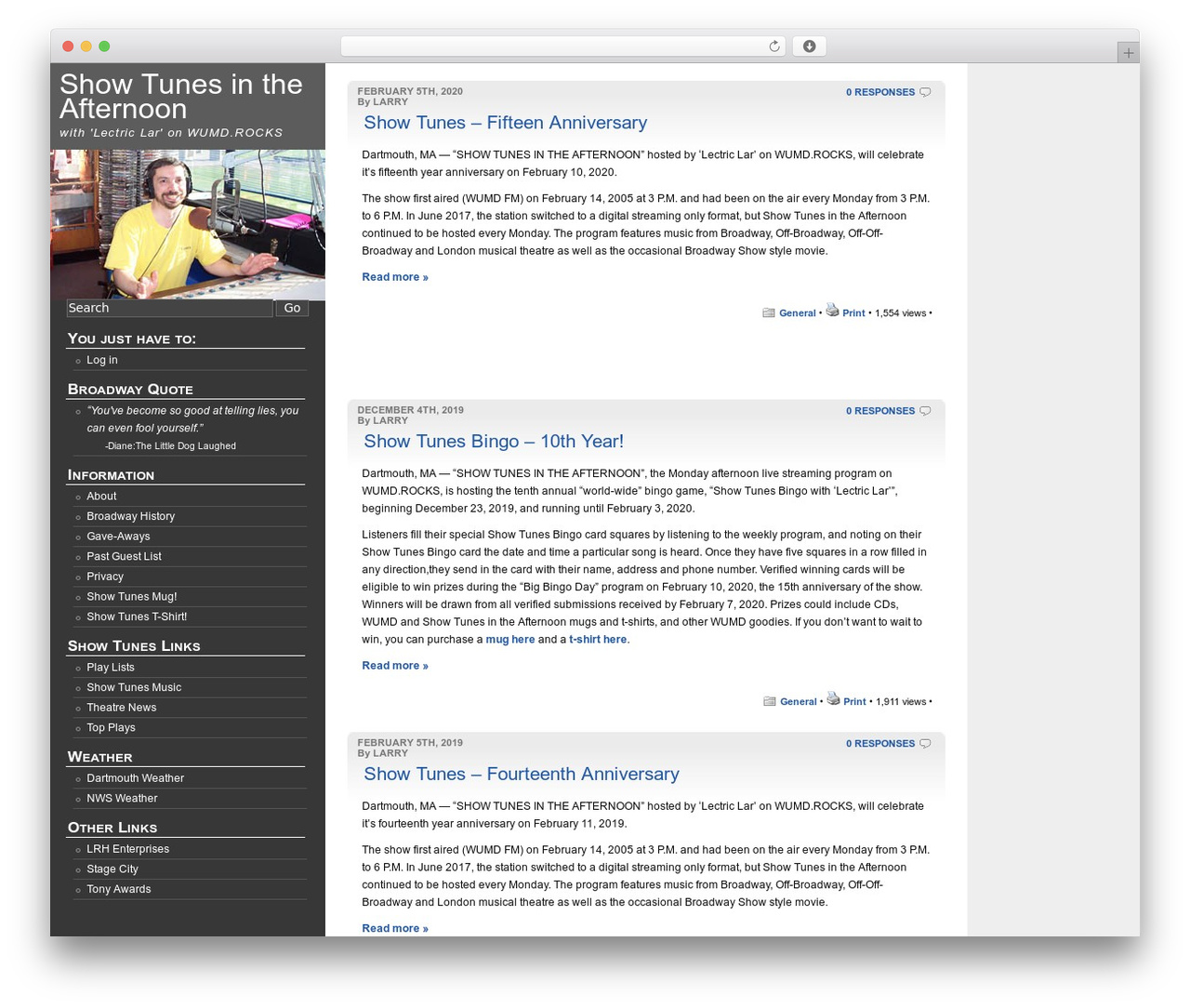Click the browser reload icon

(773, 46)
